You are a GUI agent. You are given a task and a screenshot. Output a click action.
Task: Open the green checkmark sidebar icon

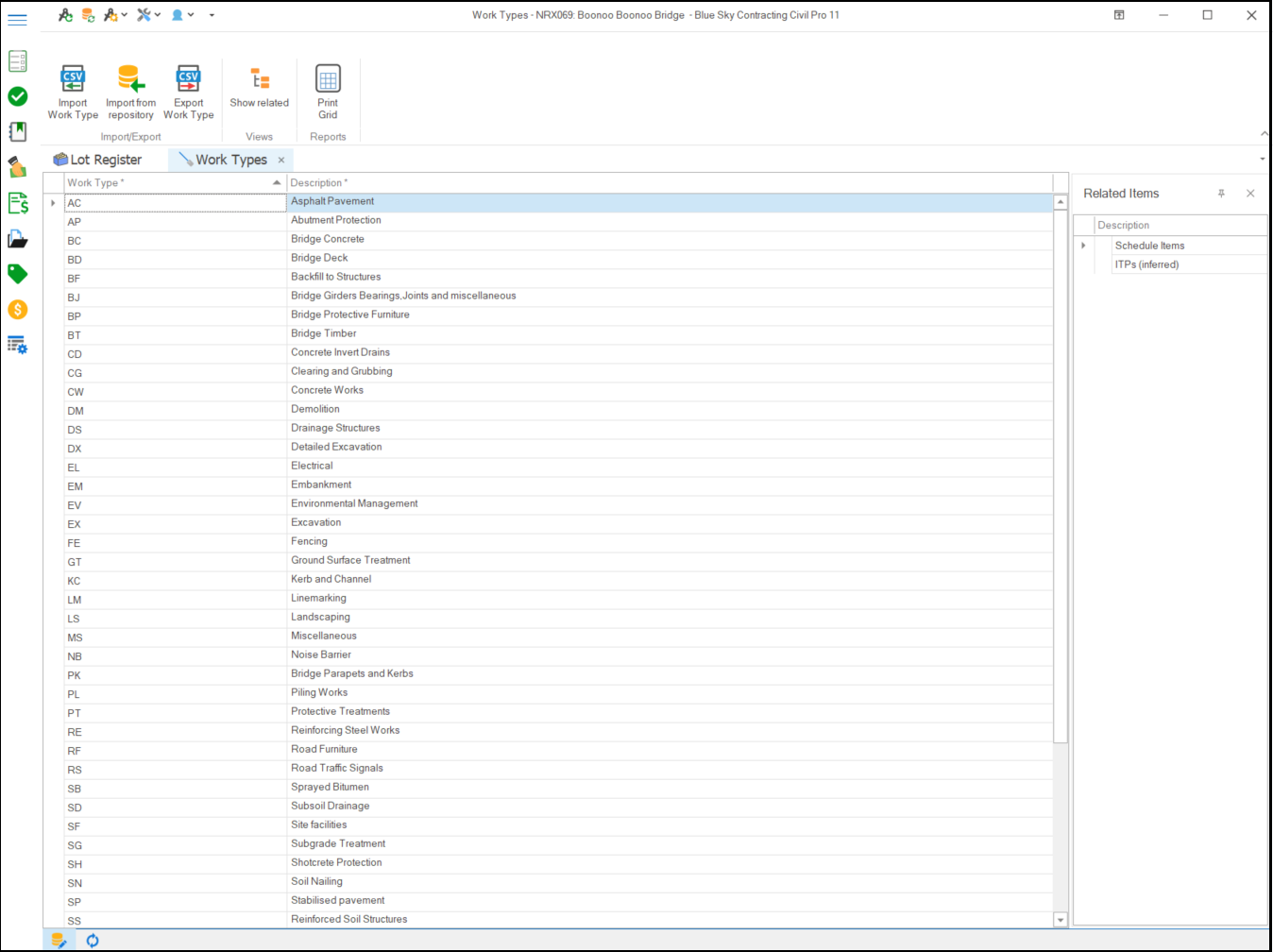tap(18, 96)
